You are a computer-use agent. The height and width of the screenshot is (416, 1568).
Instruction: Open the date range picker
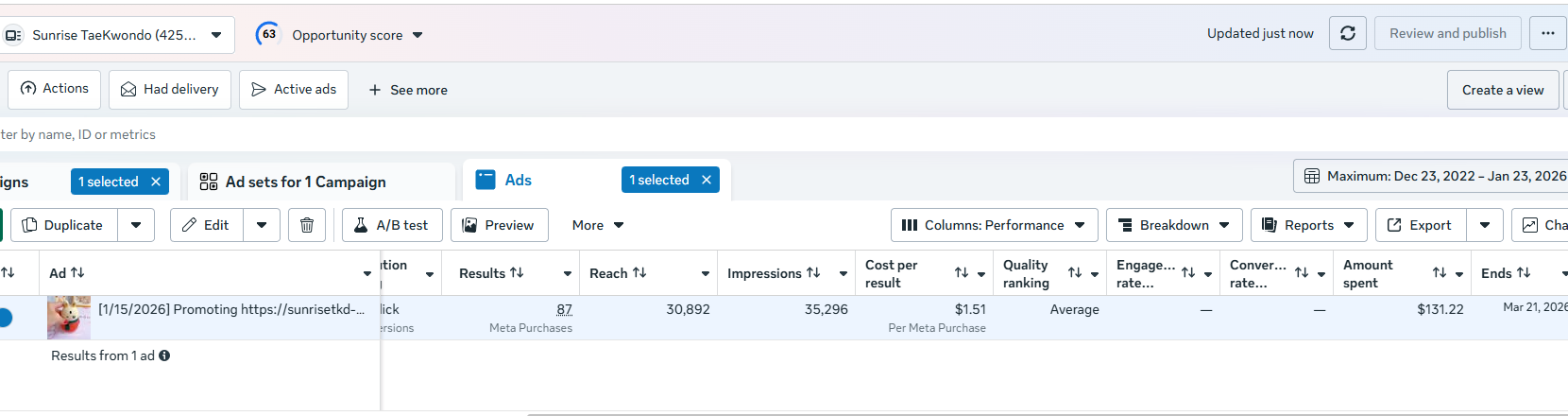tap(1434, 176)
